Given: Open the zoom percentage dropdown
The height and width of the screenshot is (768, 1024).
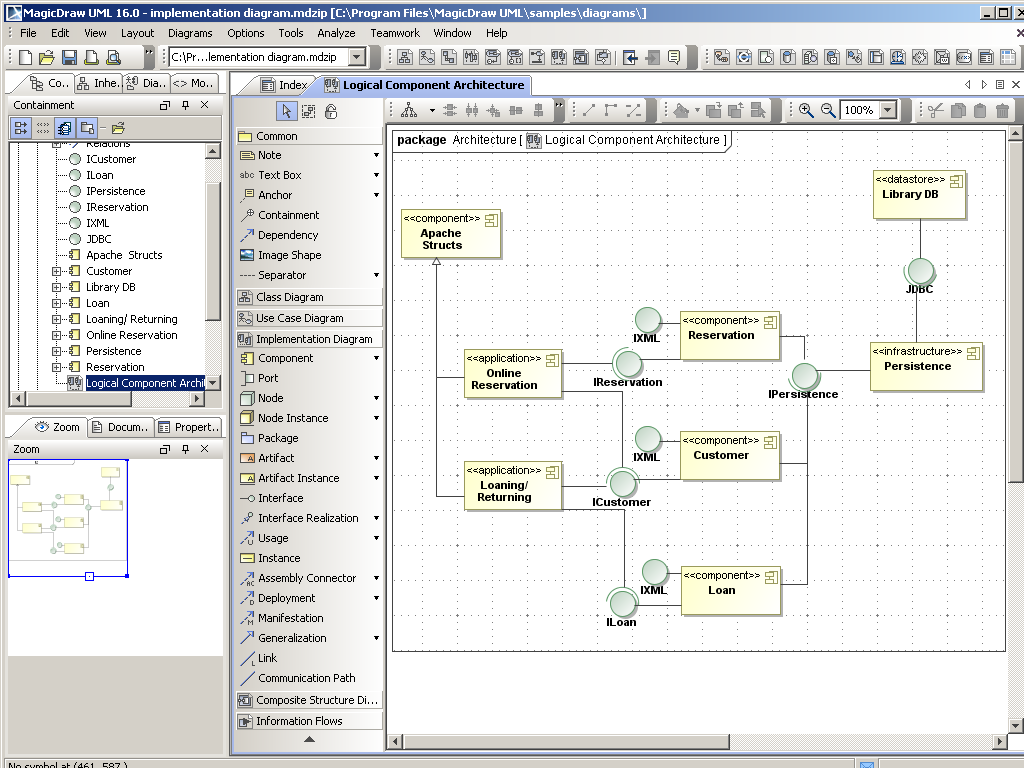Looking at the screenshot, I should (888, 110).
